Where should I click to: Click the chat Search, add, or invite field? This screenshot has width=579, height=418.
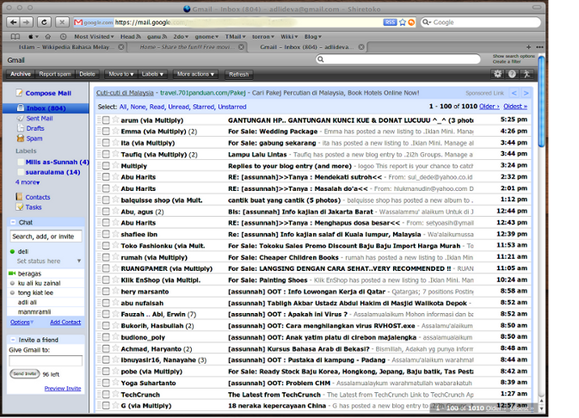[46, 236]
